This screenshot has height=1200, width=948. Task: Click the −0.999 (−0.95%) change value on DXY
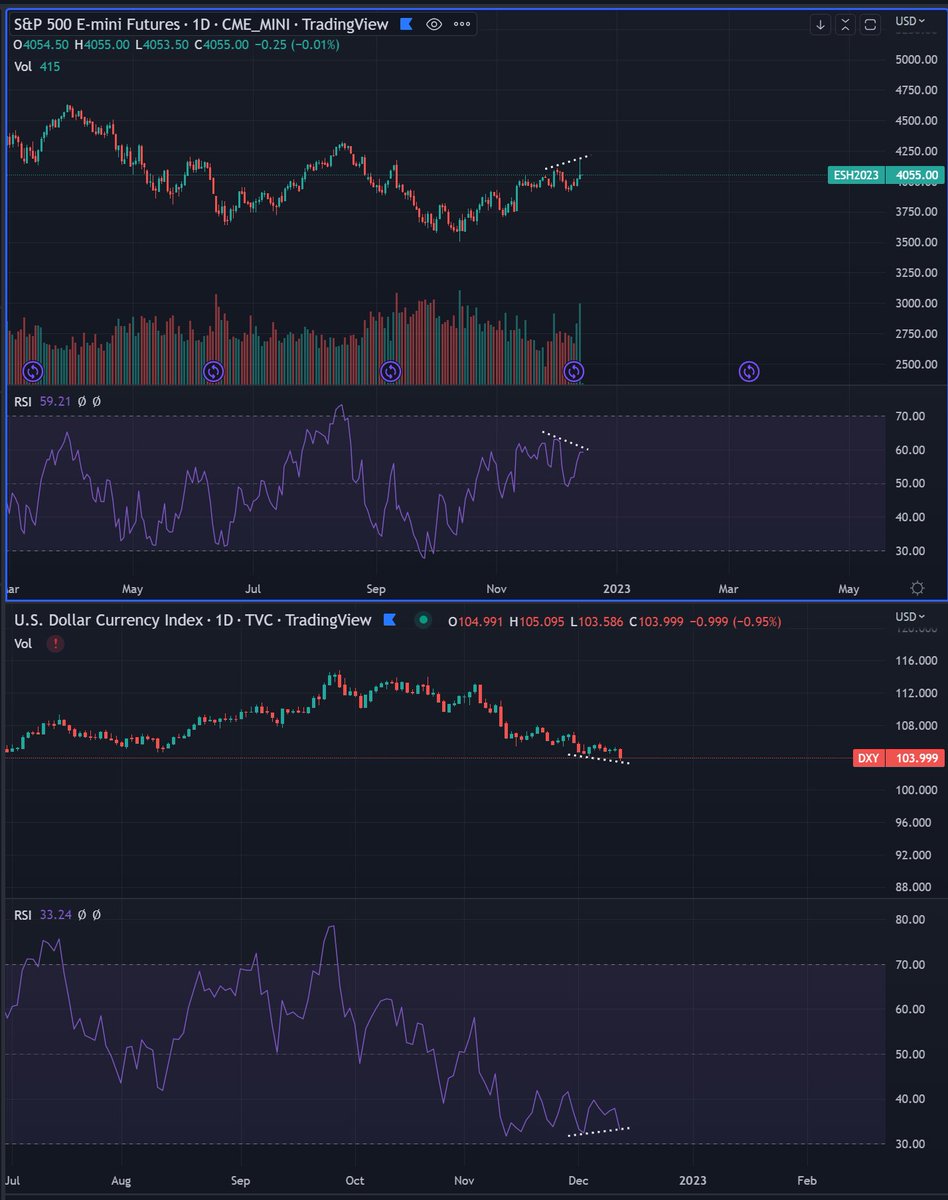pos(733,622)
